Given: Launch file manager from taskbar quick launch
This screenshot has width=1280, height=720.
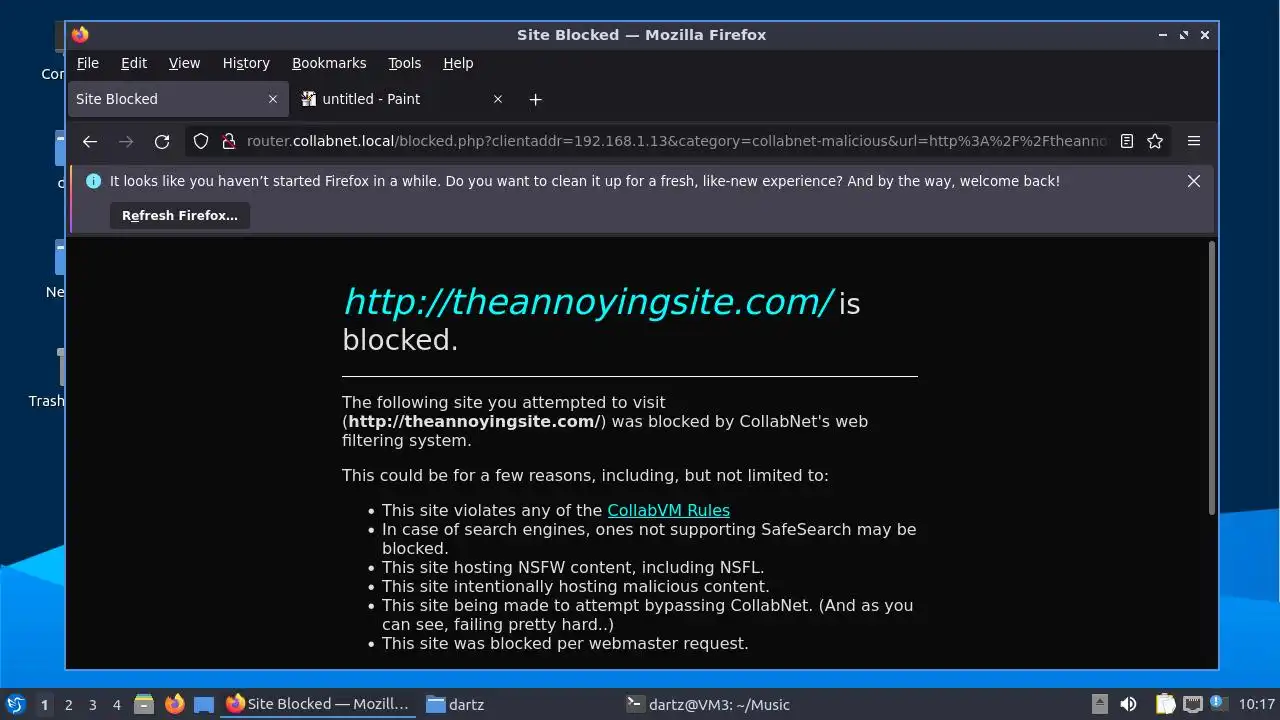Looking at the screenshot, I should (144, 705).
